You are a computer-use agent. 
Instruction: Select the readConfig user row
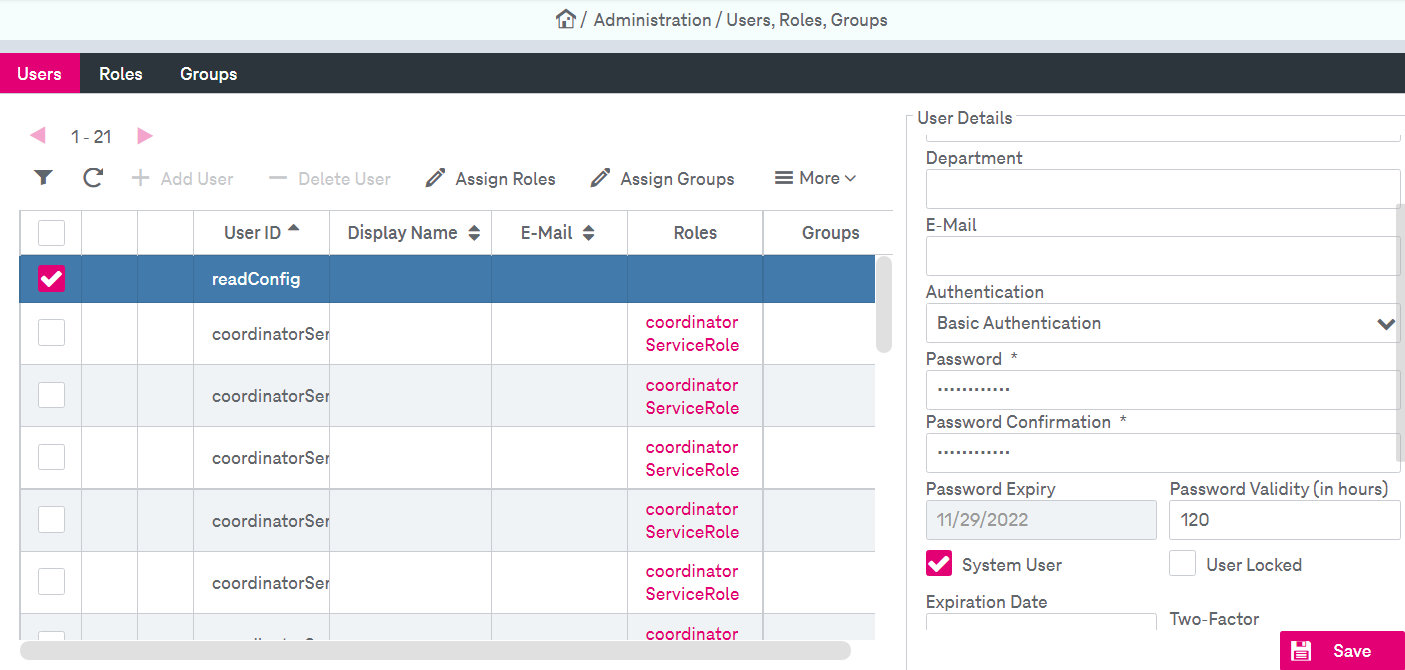tap(448, 279)
